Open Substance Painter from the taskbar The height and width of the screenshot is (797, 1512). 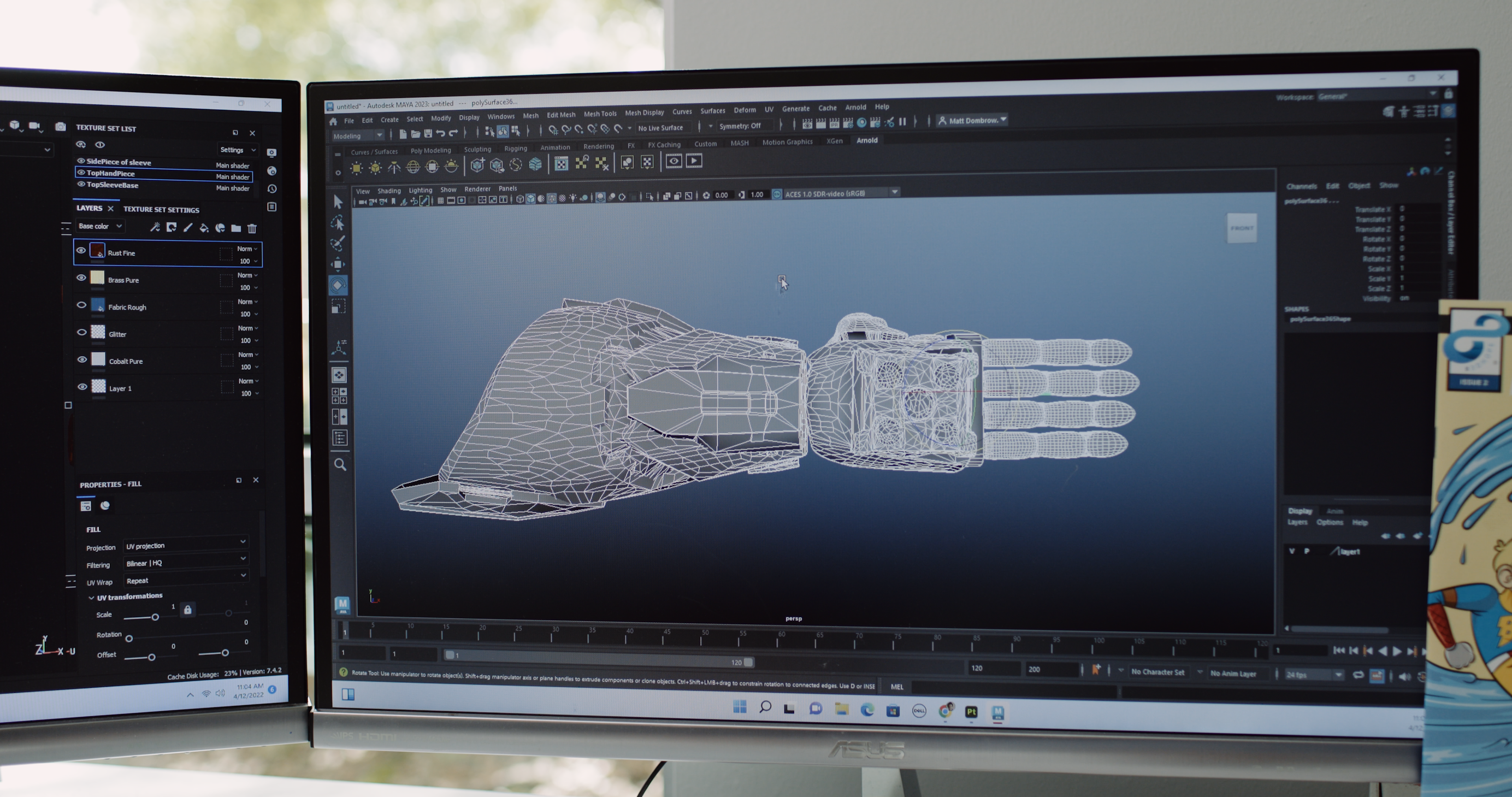[x=971, y=712]
